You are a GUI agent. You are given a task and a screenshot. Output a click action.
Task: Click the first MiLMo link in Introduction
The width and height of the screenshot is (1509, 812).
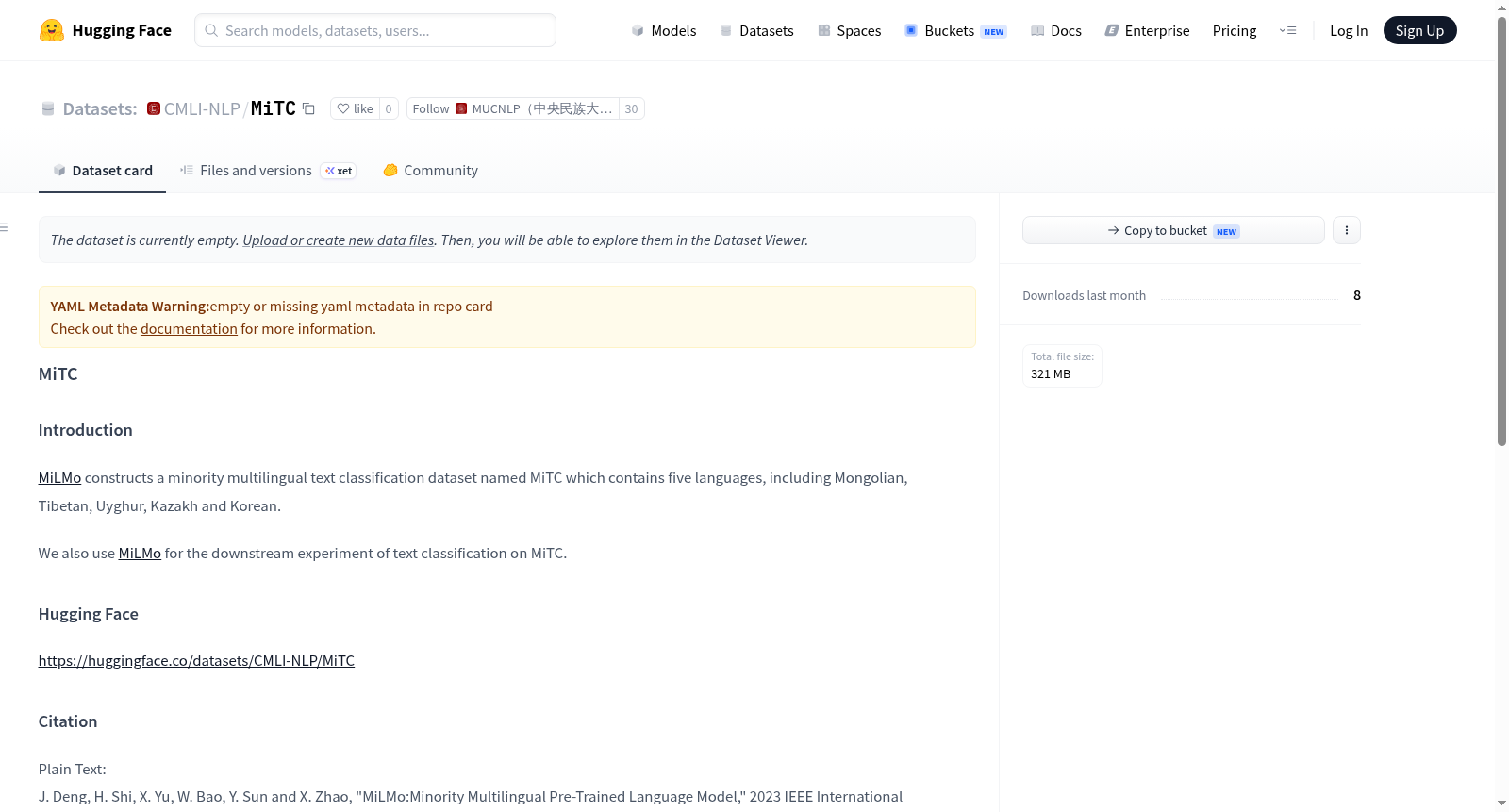pyautogui.click(x=59, y=478)
